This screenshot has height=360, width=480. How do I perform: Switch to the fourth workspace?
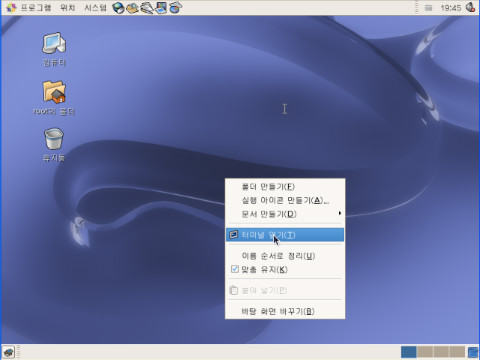457,352
